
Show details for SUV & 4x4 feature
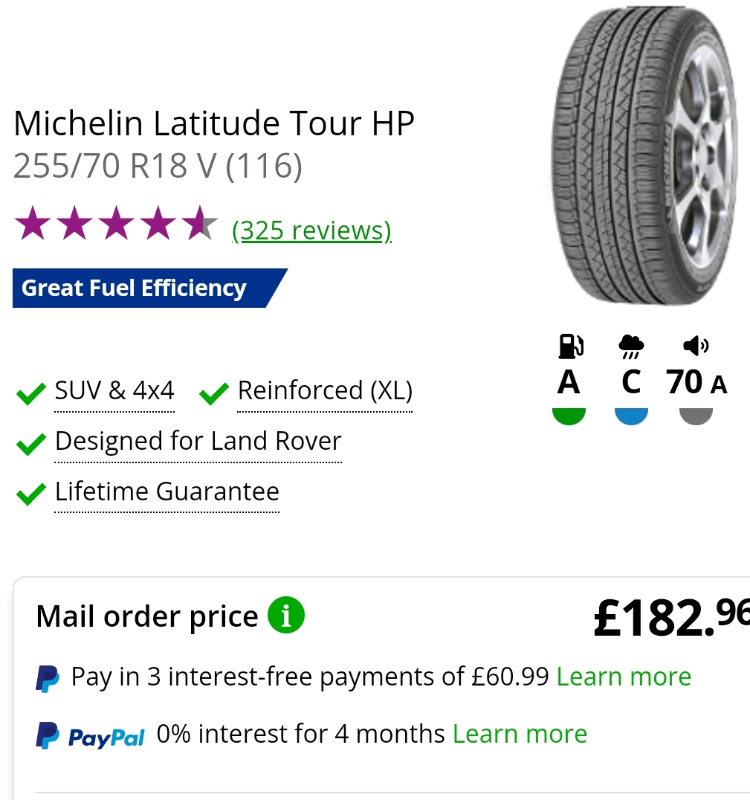(x=114, y=391)
